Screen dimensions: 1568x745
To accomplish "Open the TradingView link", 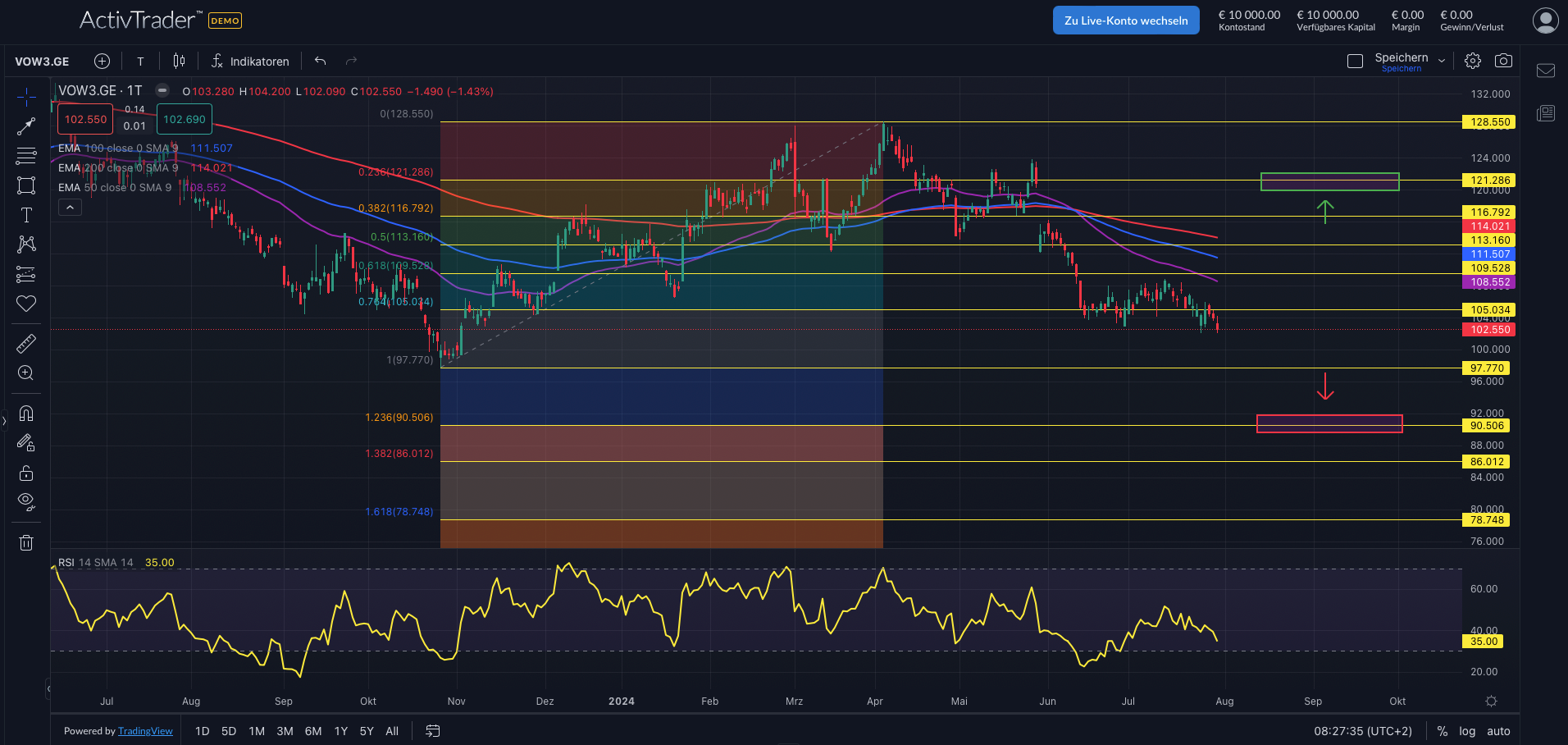I will 145,731.
